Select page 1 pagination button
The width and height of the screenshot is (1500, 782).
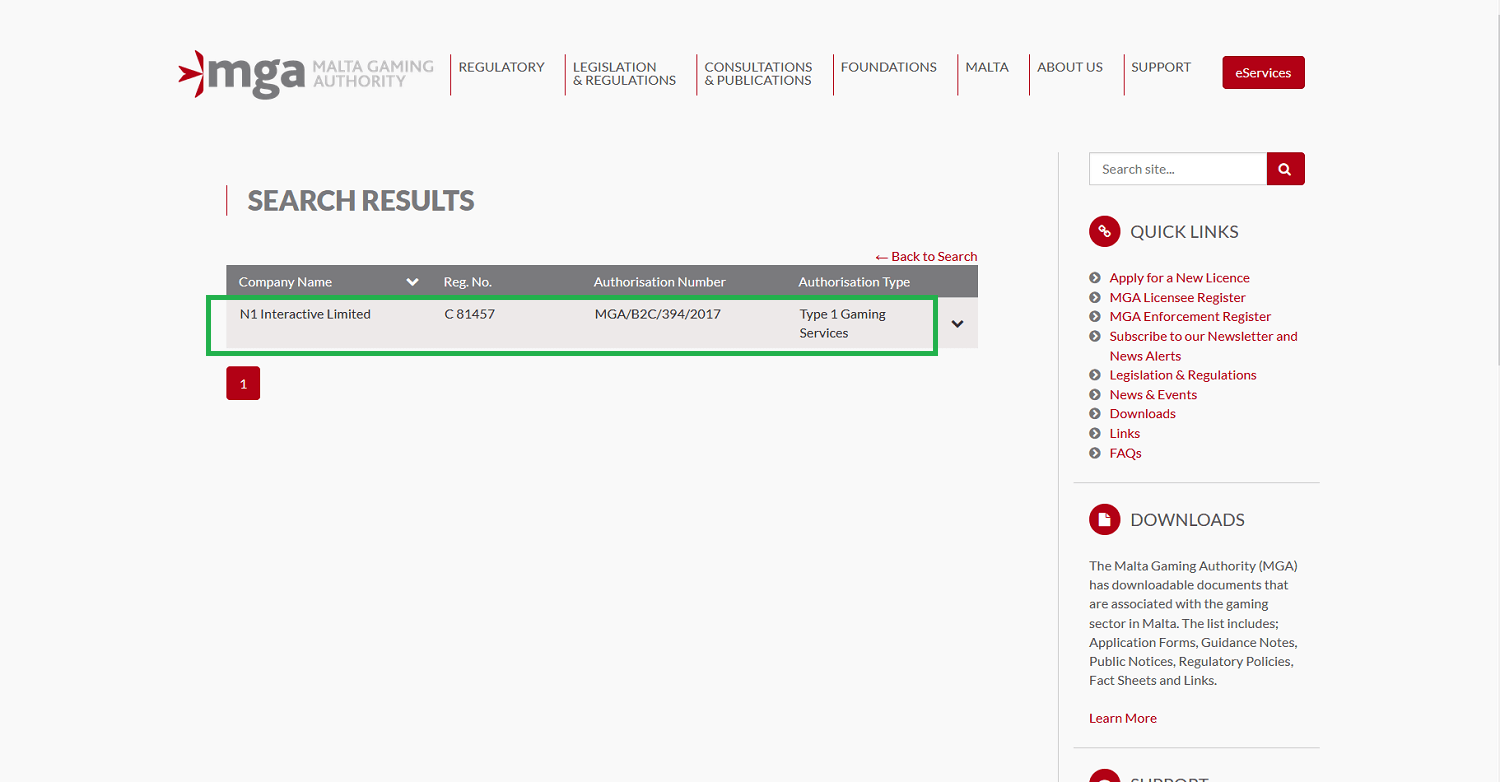pyautogui.click(x=243, y=384)
